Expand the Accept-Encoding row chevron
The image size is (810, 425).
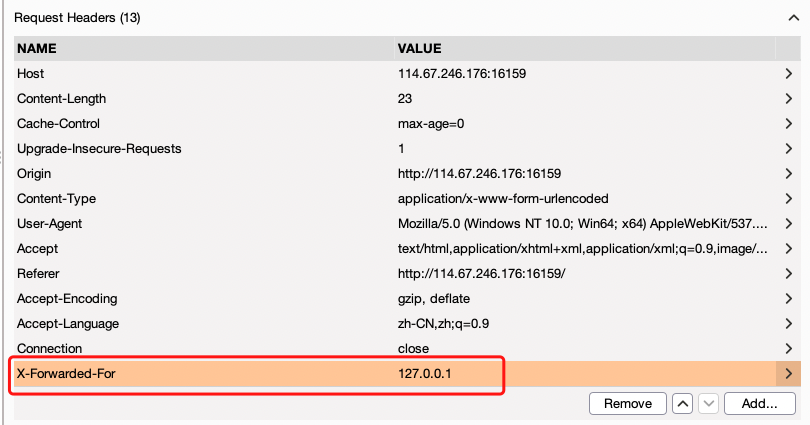788,298
